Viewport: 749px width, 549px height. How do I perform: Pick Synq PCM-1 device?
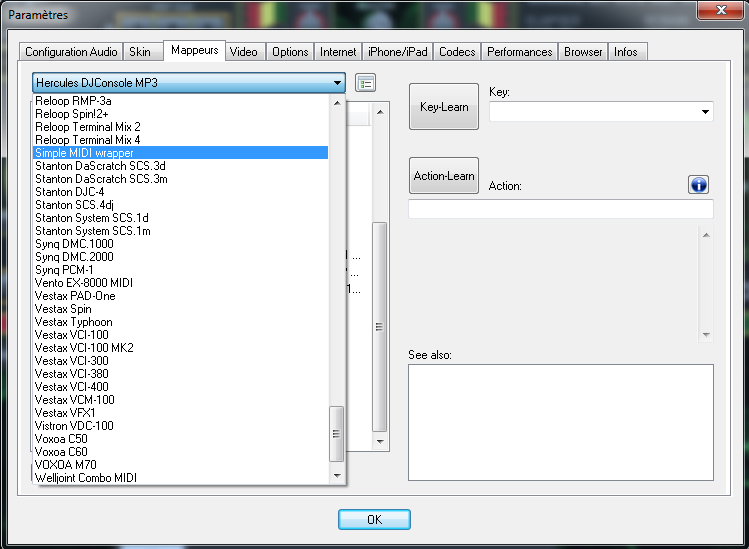[181, 269]
